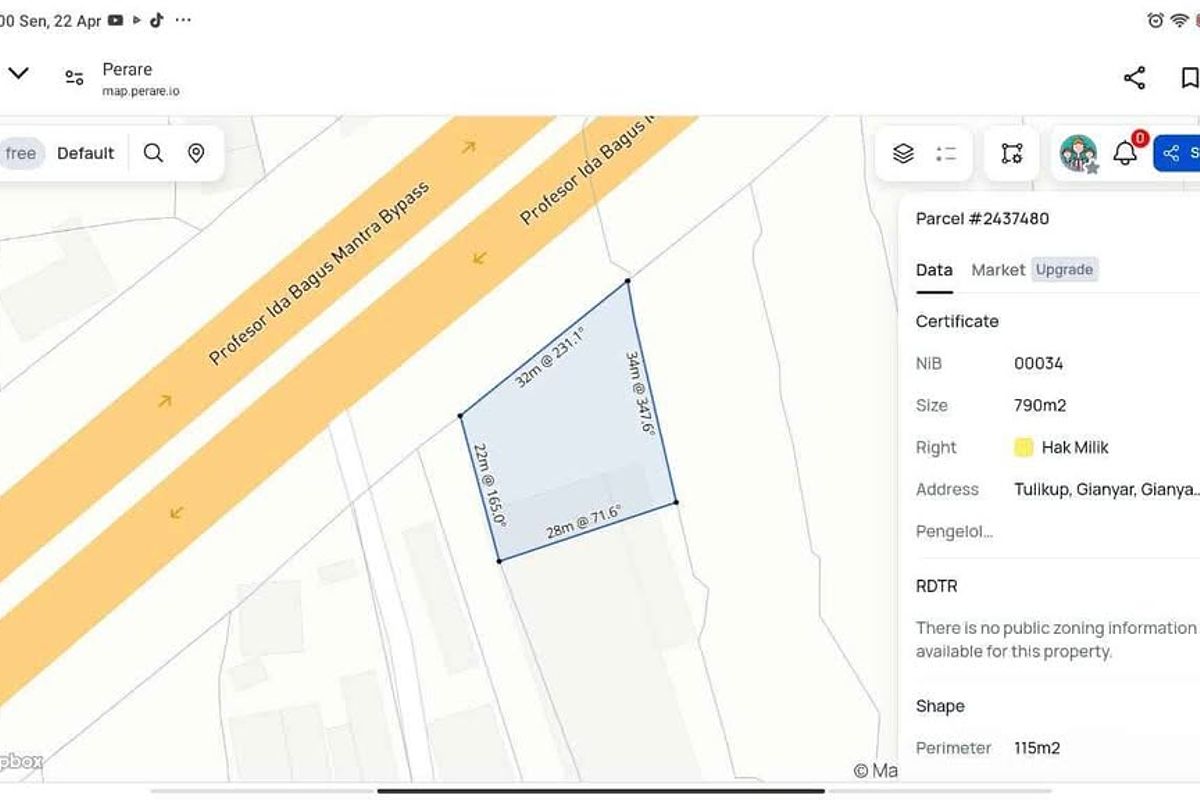The height and width of the screenshot is (800, 1200).
Task: Select the polygon draw settings tool
Action: [x=1012, y=153]
